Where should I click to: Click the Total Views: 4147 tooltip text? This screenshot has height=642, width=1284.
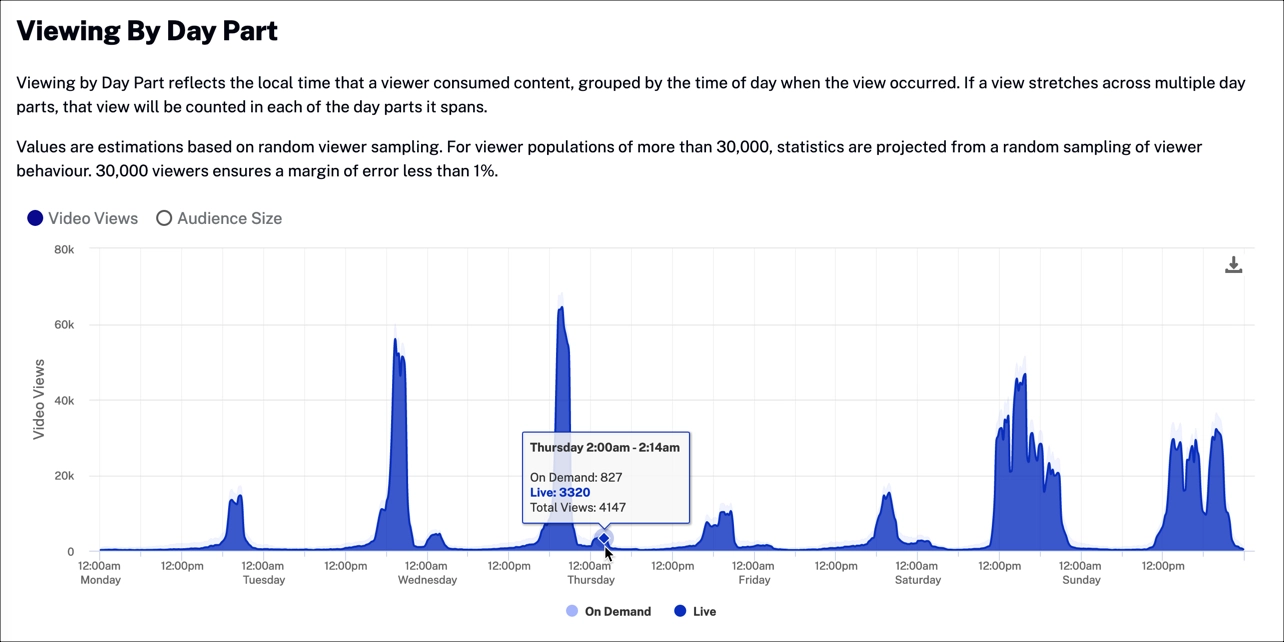[x=576, y=507]
